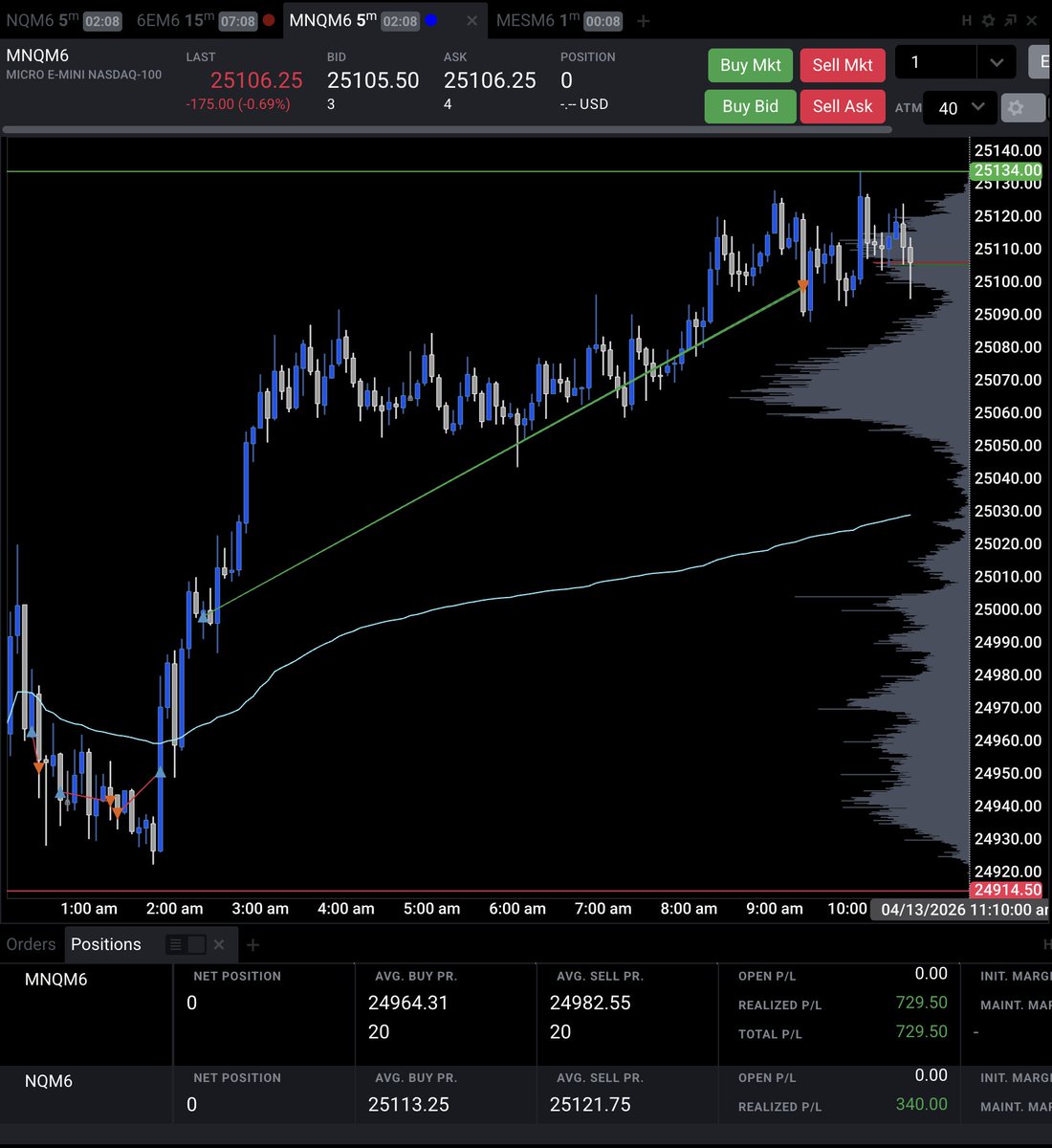The height and width of the screenshot is (1148, 1052).
Task: Click the MNQM6 TOTAL P/L 729.50
Action: 922,1031
